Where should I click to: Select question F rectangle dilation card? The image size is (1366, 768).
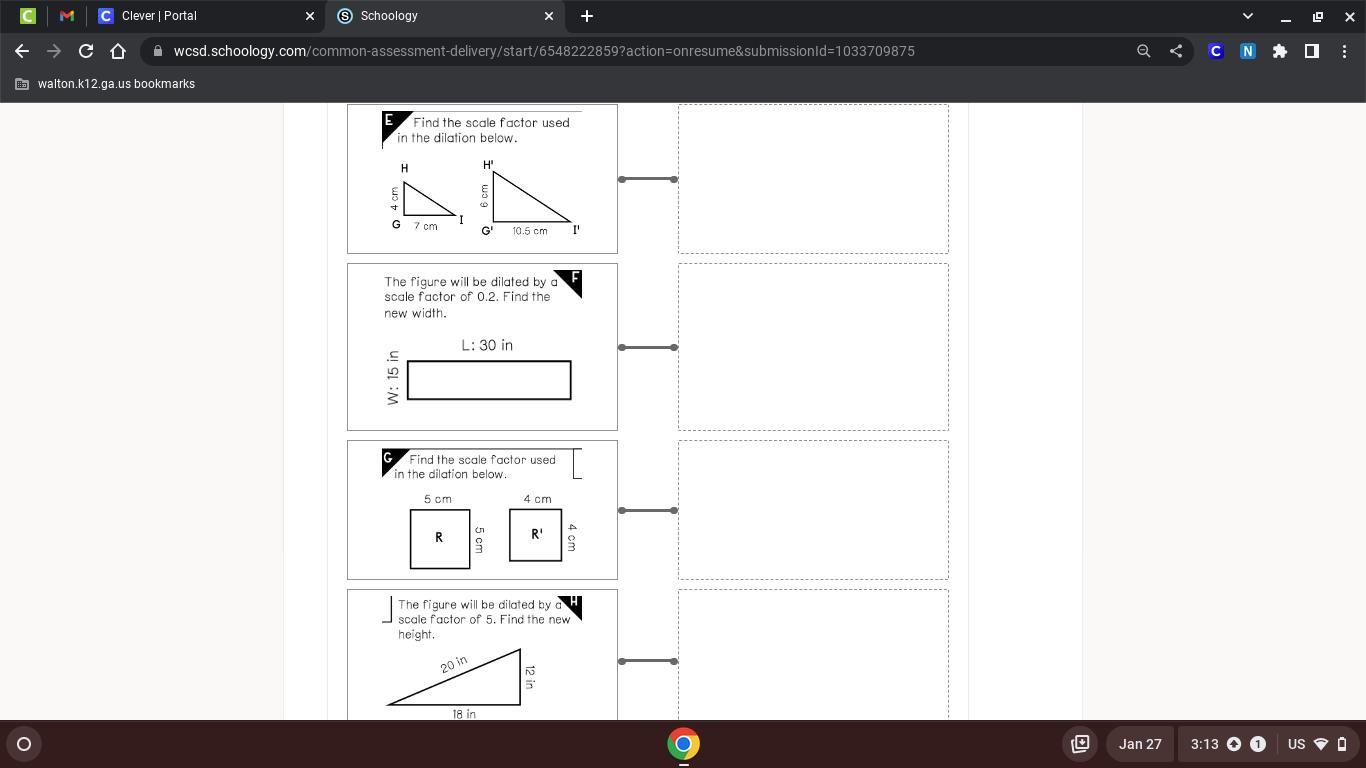482,347
